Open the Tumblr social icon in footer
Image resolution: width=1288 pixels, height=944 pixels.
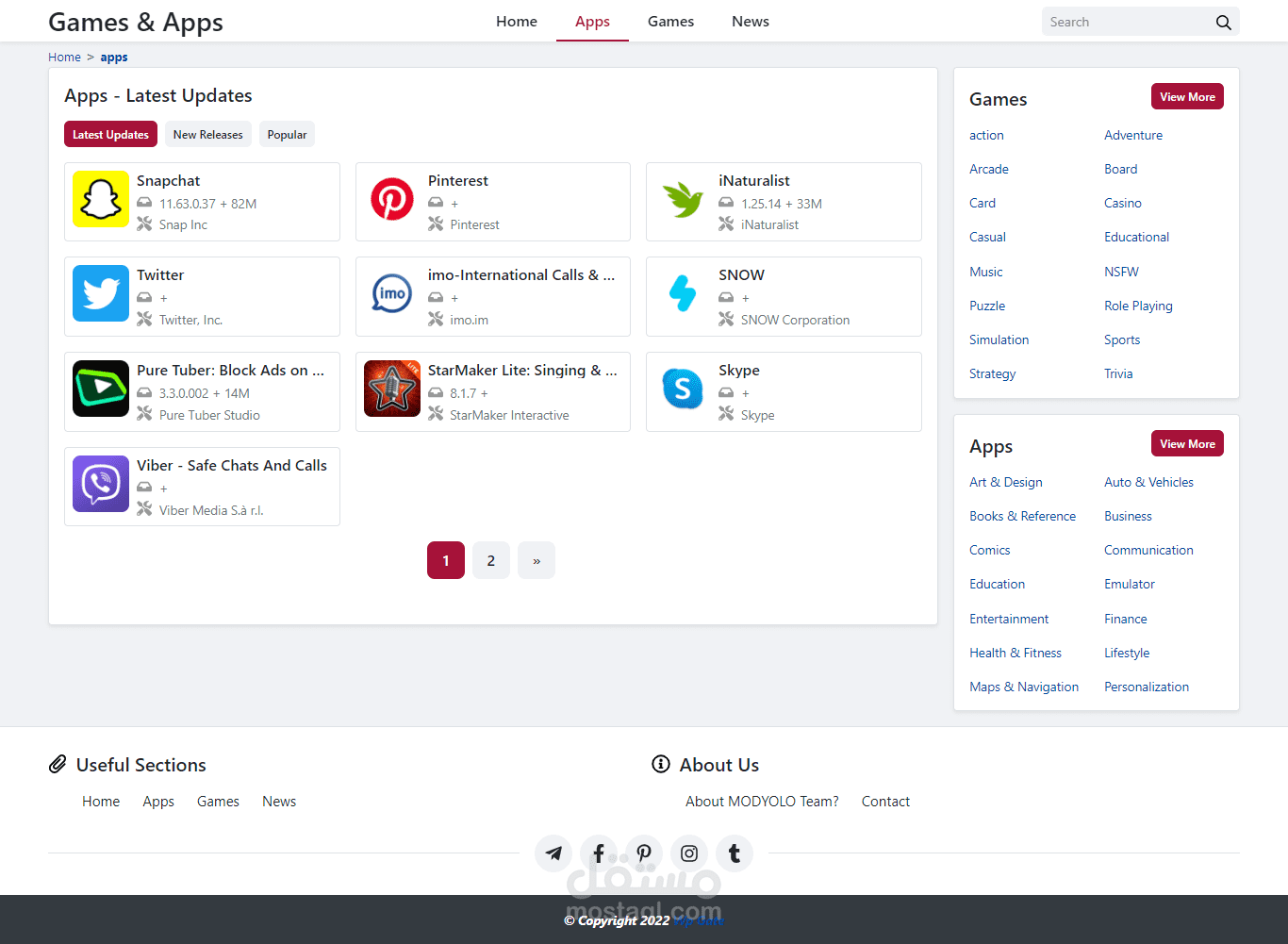click(x=735, y=853)
